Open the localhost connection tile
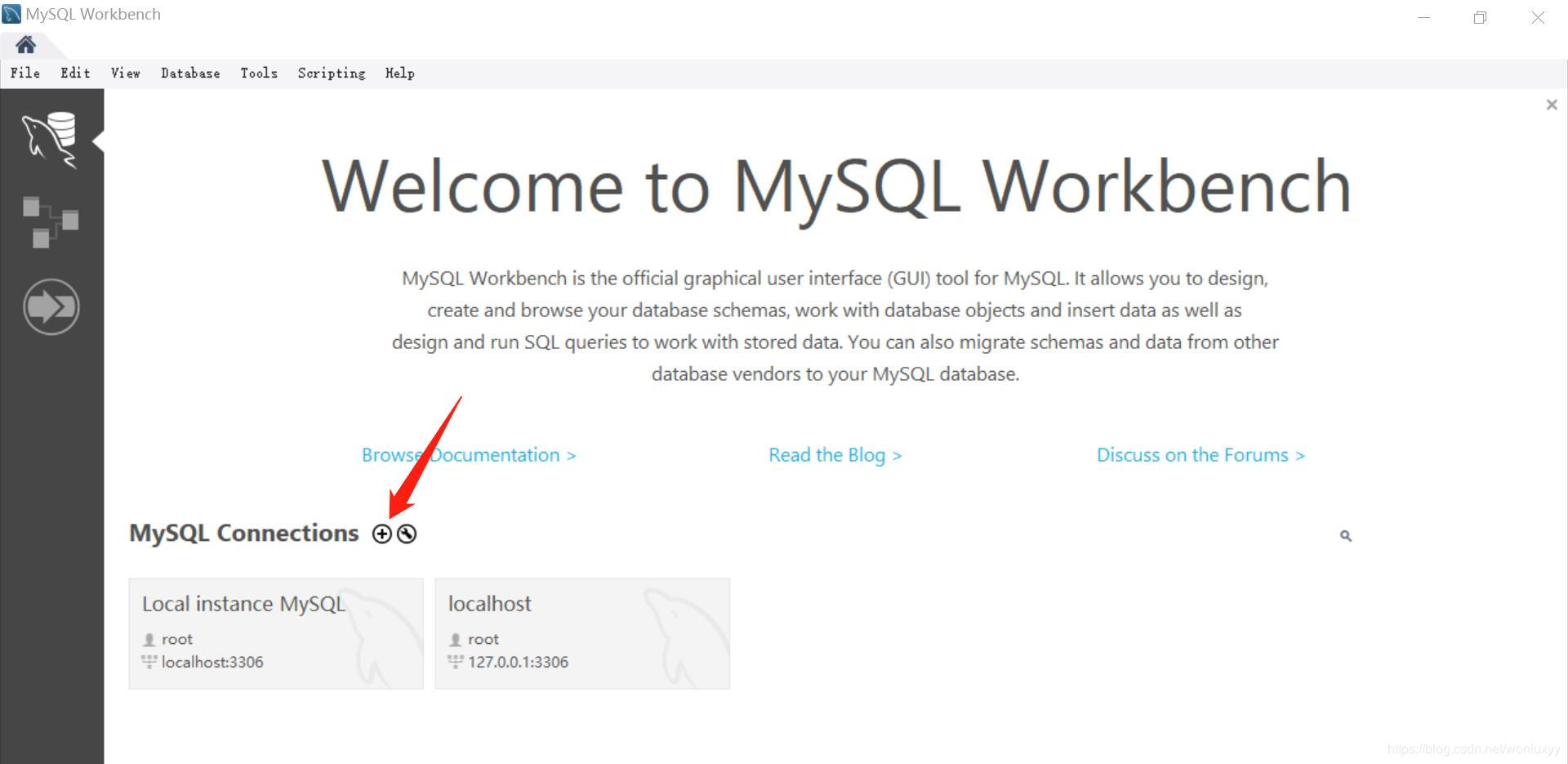This screenshot has height=764, width=1568. click(582, 634)
